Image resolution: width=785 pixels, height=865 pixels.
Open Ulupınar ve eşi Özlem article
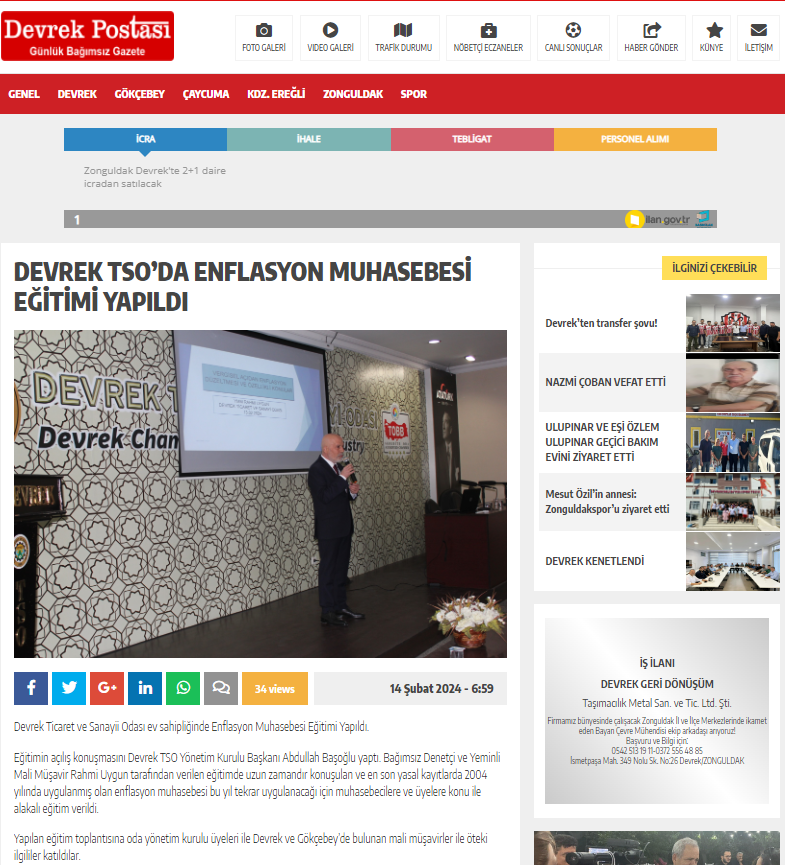coord(602,442)
